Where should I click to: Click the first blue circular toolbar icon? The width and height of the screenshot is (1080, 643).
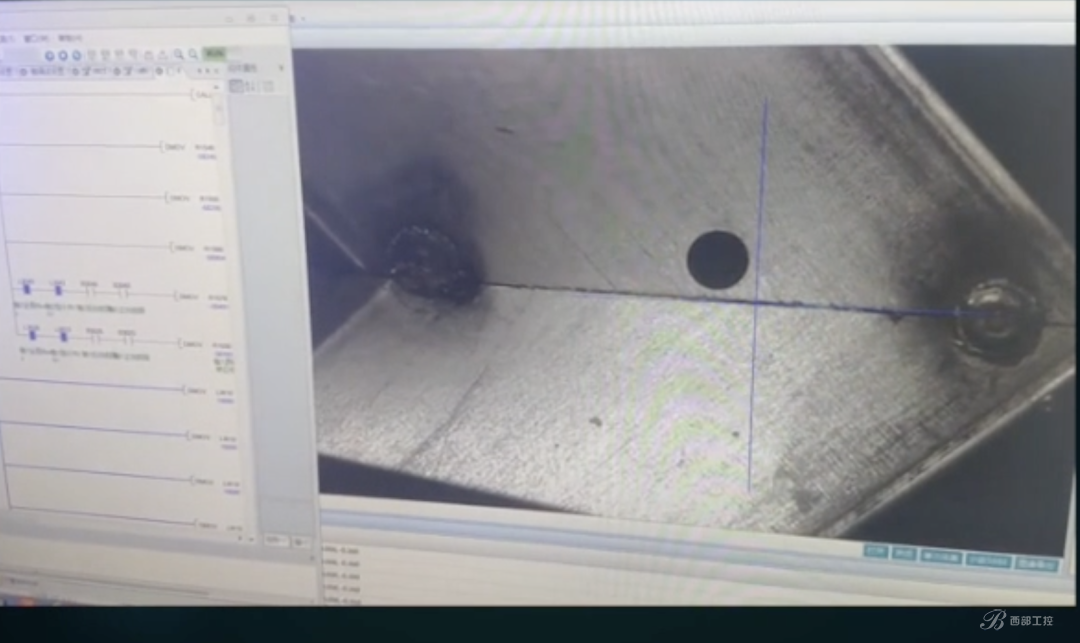tap(50, 56)
